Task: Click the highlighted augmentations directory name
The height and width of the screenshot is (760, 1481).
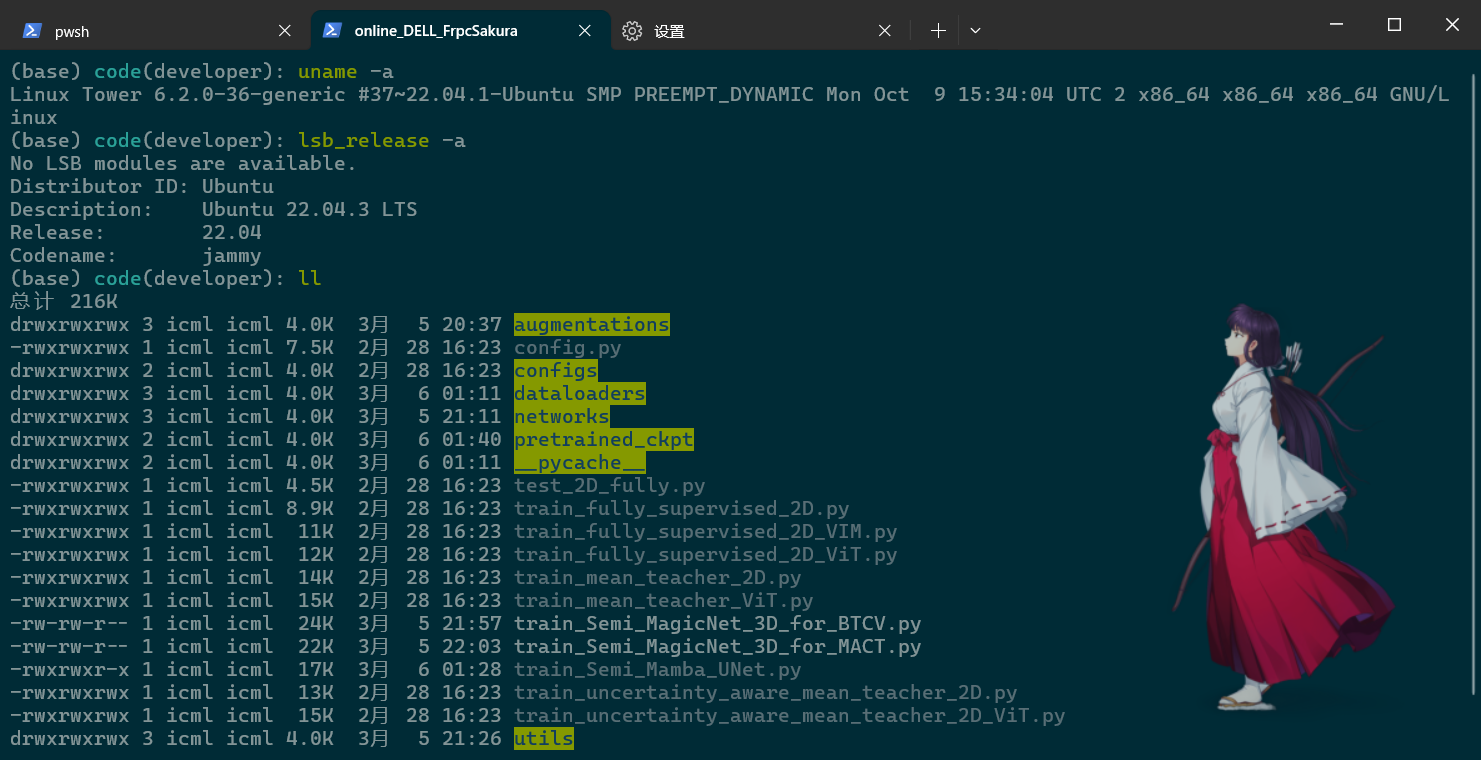Action: coord(591,324)
